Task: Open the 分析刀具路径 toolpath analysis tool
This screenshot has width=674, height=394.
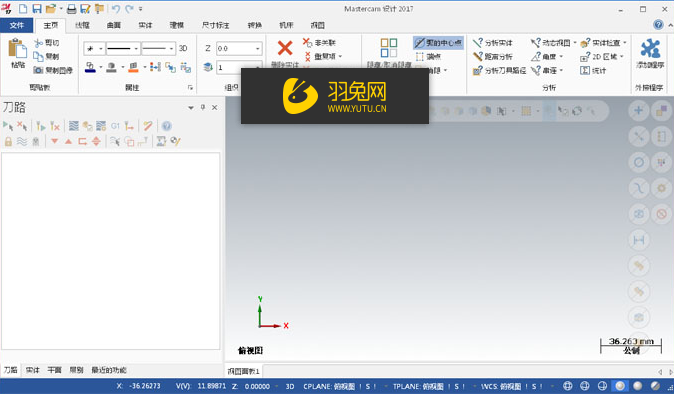Action: 499,70
